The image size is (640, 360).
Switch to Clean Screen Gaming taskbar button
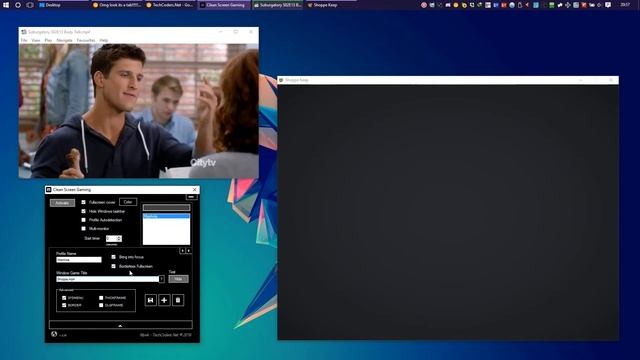click(224, 5)
